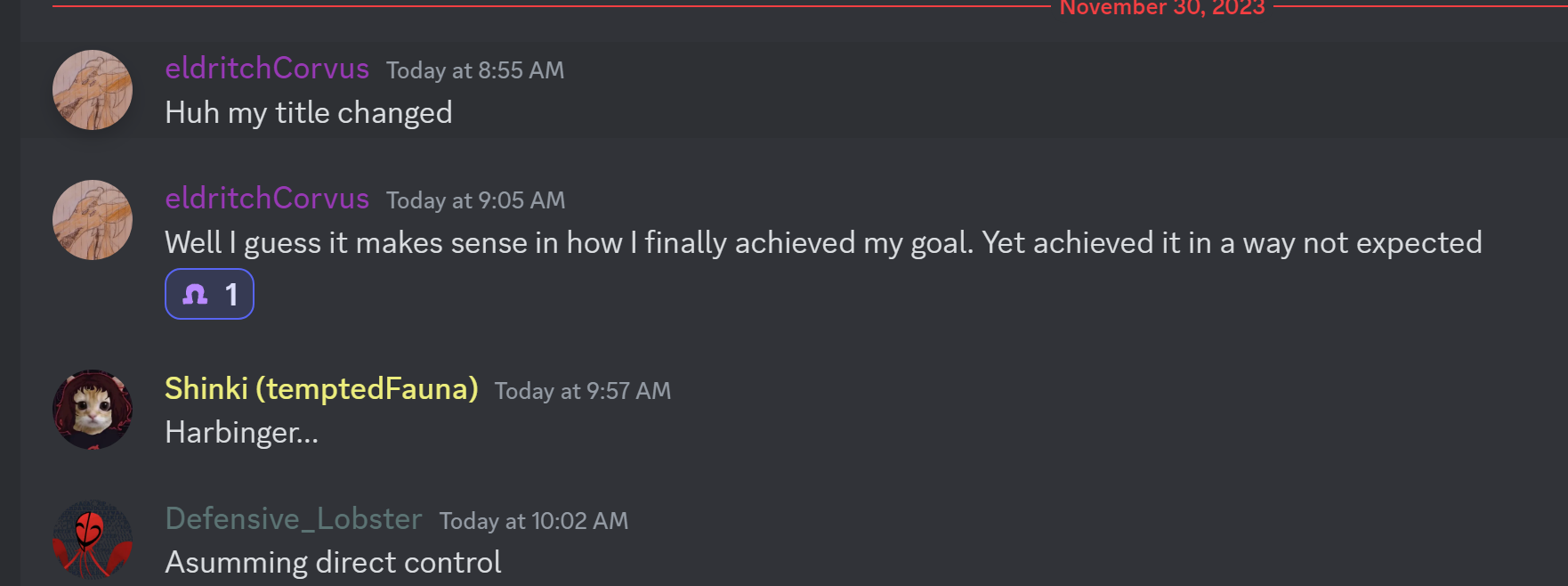Click the "Today at 10:02 AM" timestamp
The image size is (1568, 586).
pyautogui.click(x=534, y=521)
